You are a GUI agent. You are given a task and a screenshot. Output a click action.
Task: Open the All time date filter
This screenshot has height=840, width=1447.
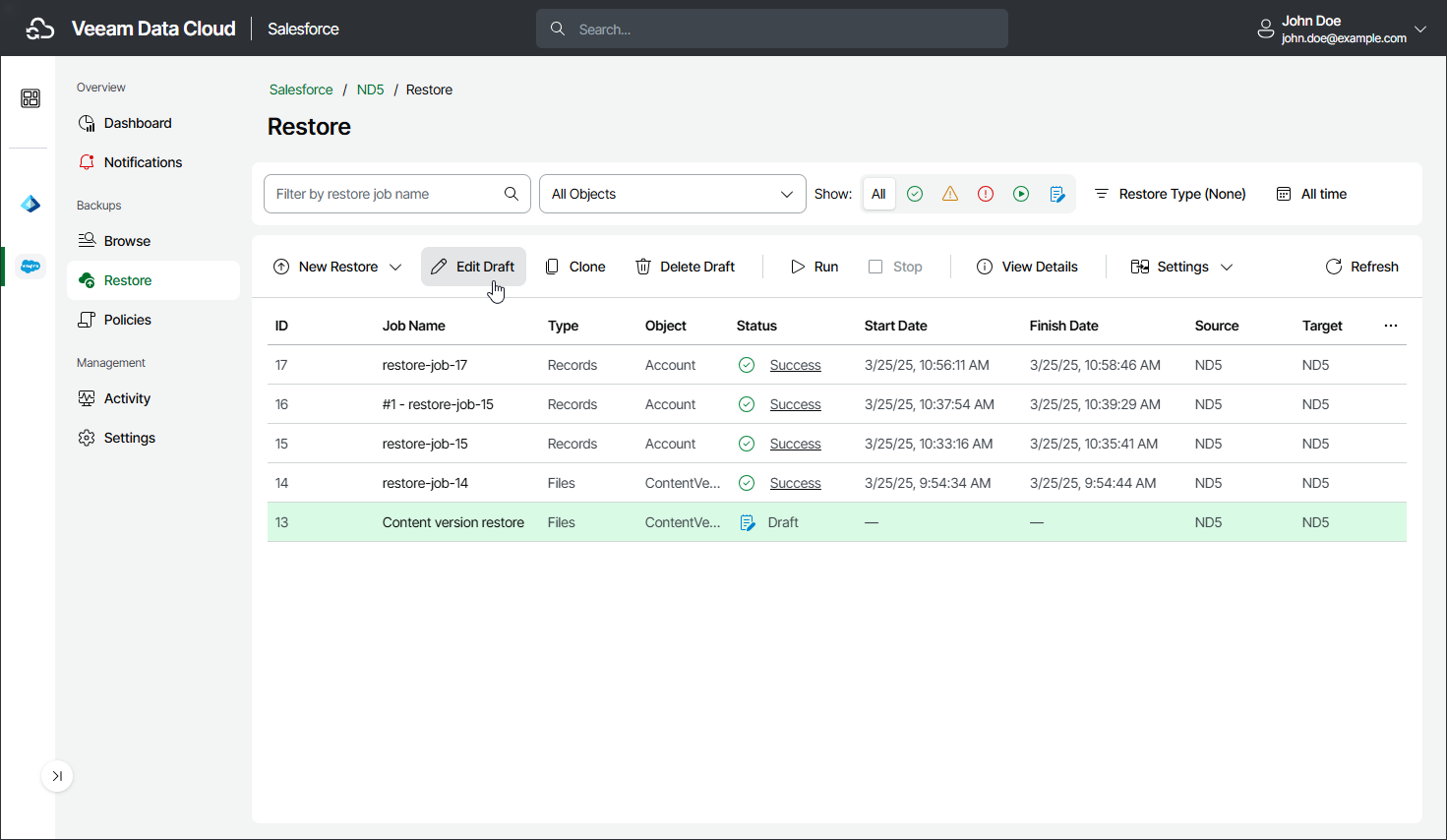(x=1312, y=194)
